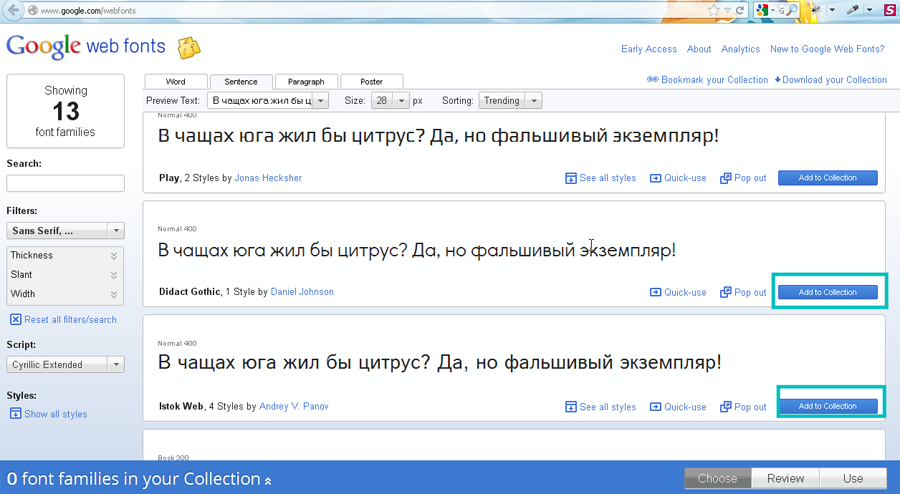Image resolution: width=900 pixels, height=494 pixels.
Task: Add Istok Web to Collection
Action: 828,406
